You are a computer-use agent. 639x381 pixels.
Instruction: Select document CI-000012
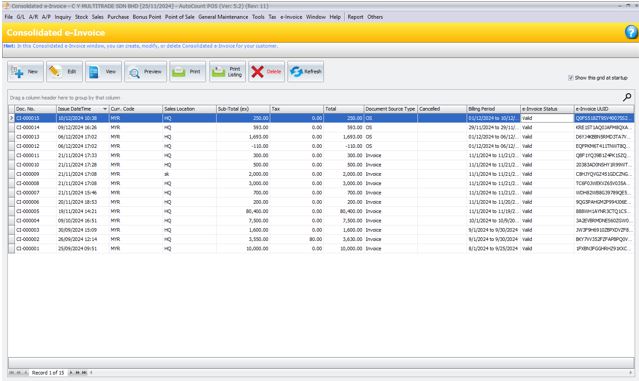(x=28, y=146)
